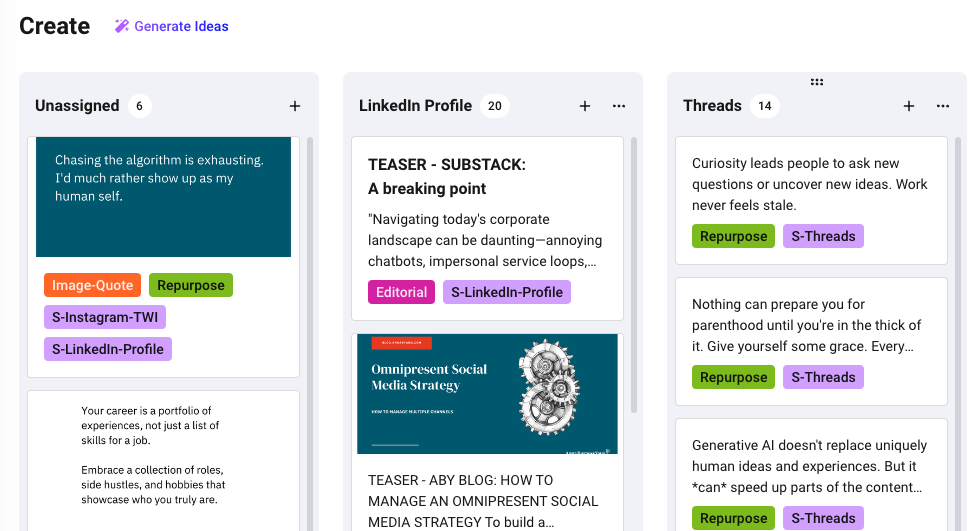
Task: Click the Generate Ideas link
Action: tap(181, 26)
